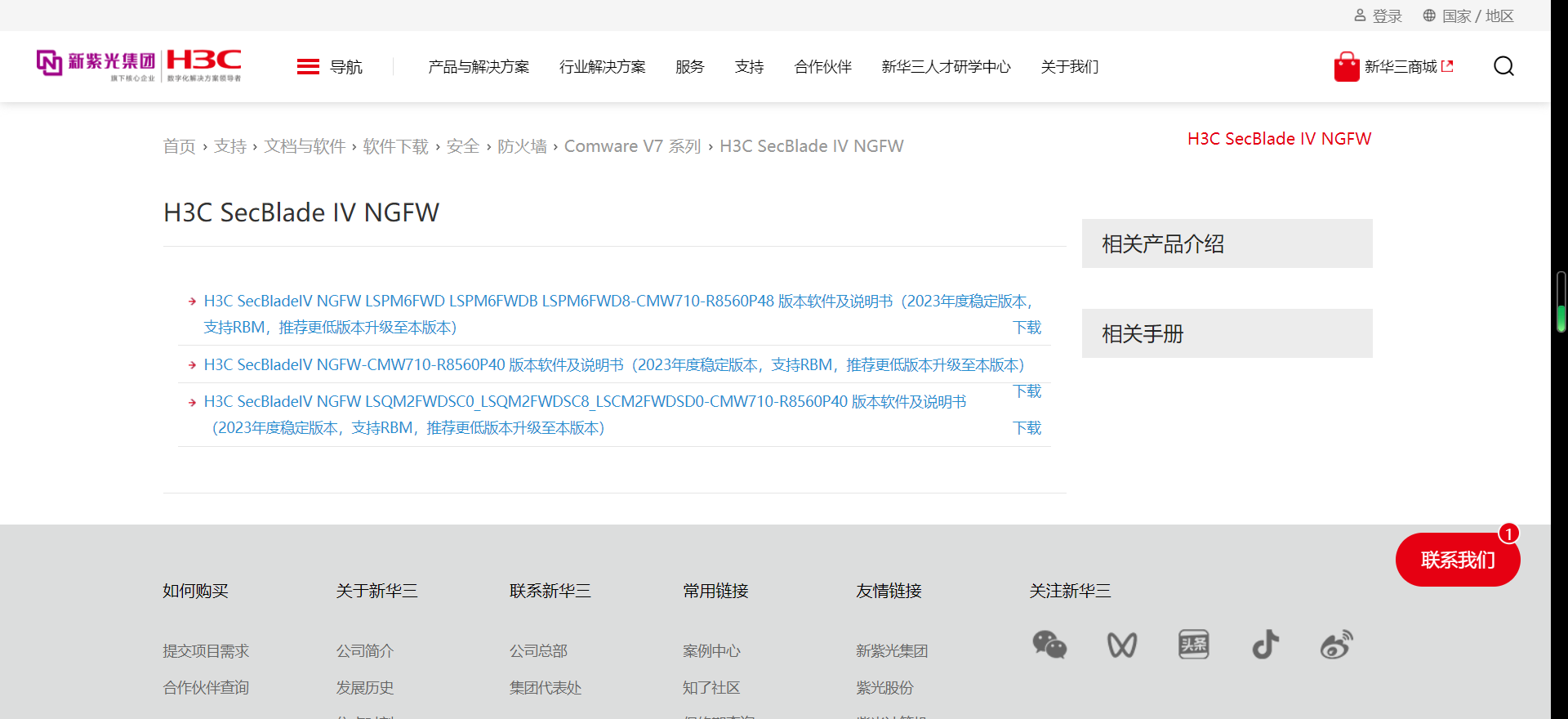Image resolution: width=1568 pixels, height=719 pixels.
Task: Open LSQM2FWDSC0 R8560P40 software link
Action: [x=585, y=415]
